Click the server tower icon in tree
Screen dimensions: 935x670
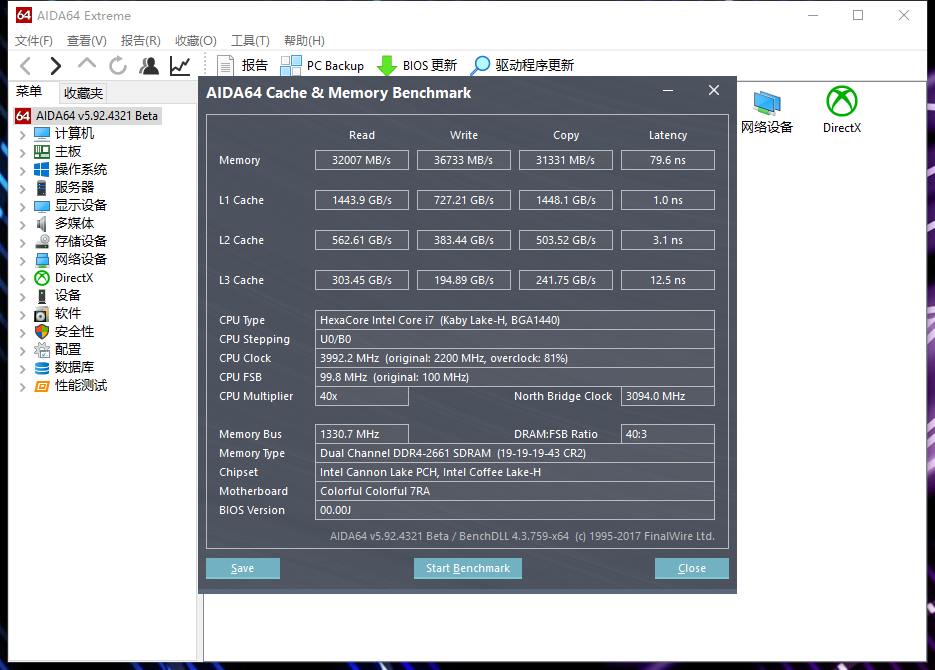click(42, 188)
